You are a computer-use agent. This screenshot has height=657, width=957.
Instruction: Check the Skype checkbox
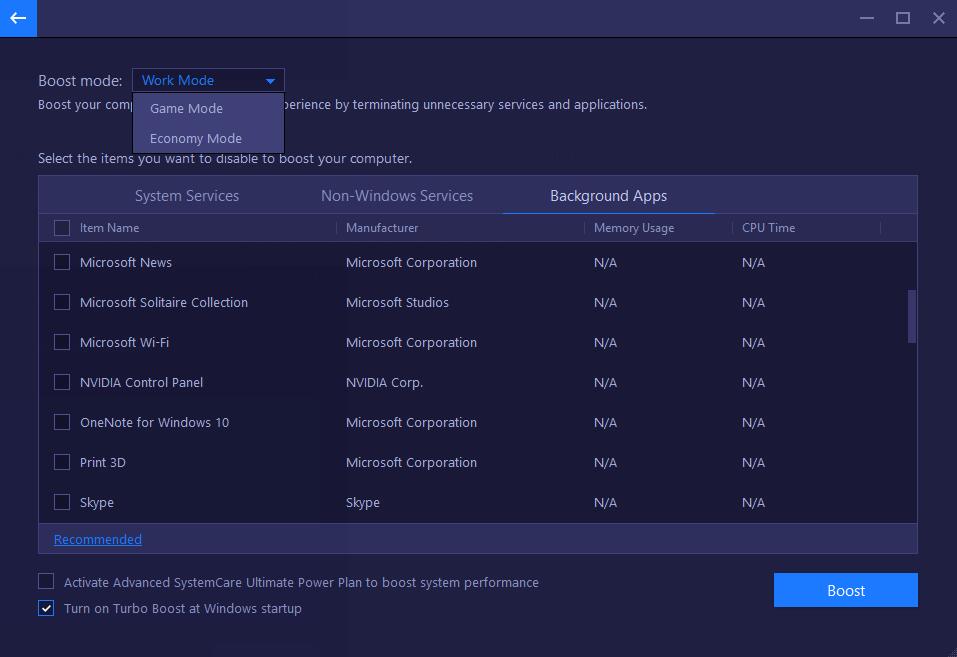(x=62, y=502)
